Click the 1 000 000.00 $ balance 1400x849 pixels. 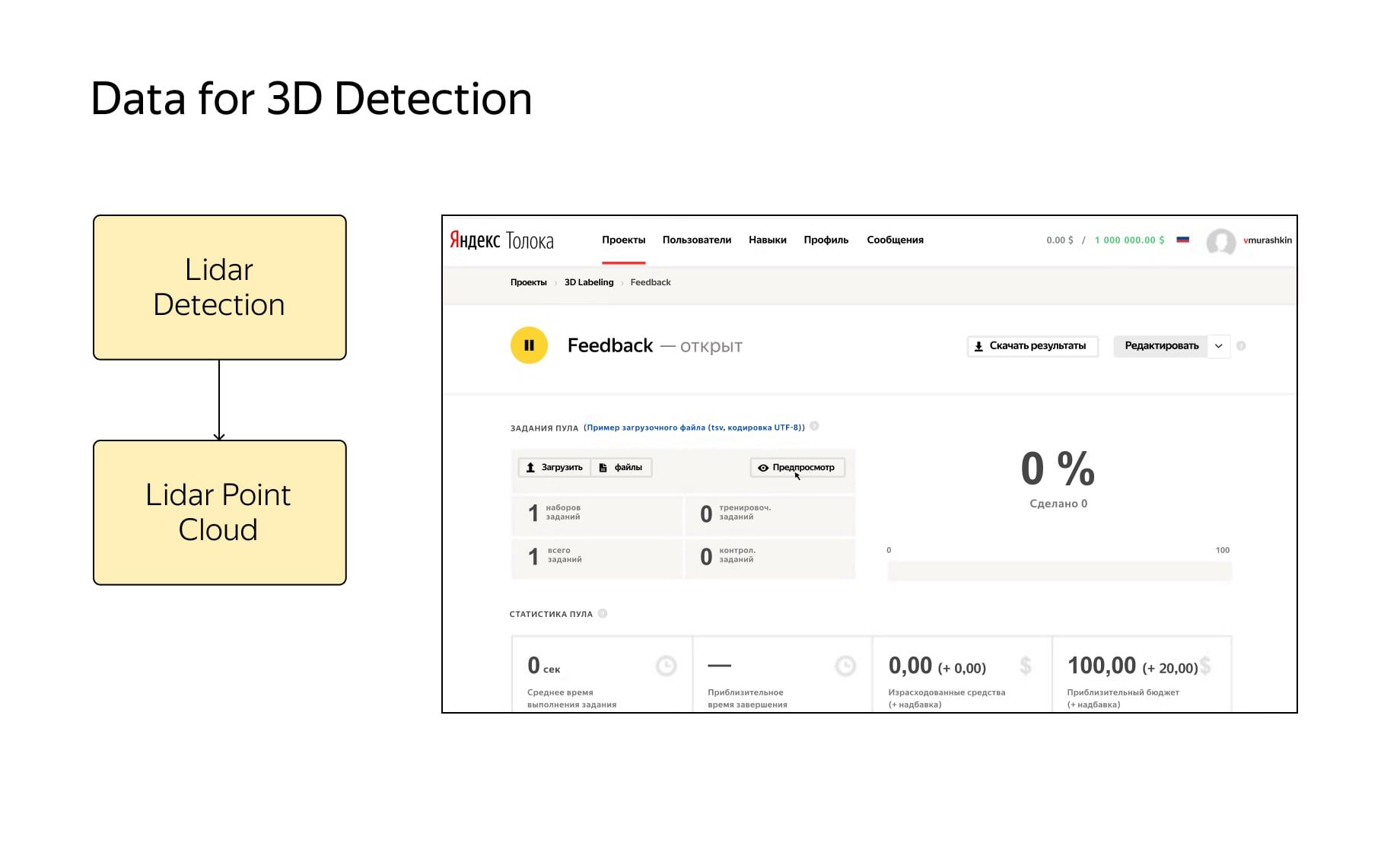point(1129,240)
